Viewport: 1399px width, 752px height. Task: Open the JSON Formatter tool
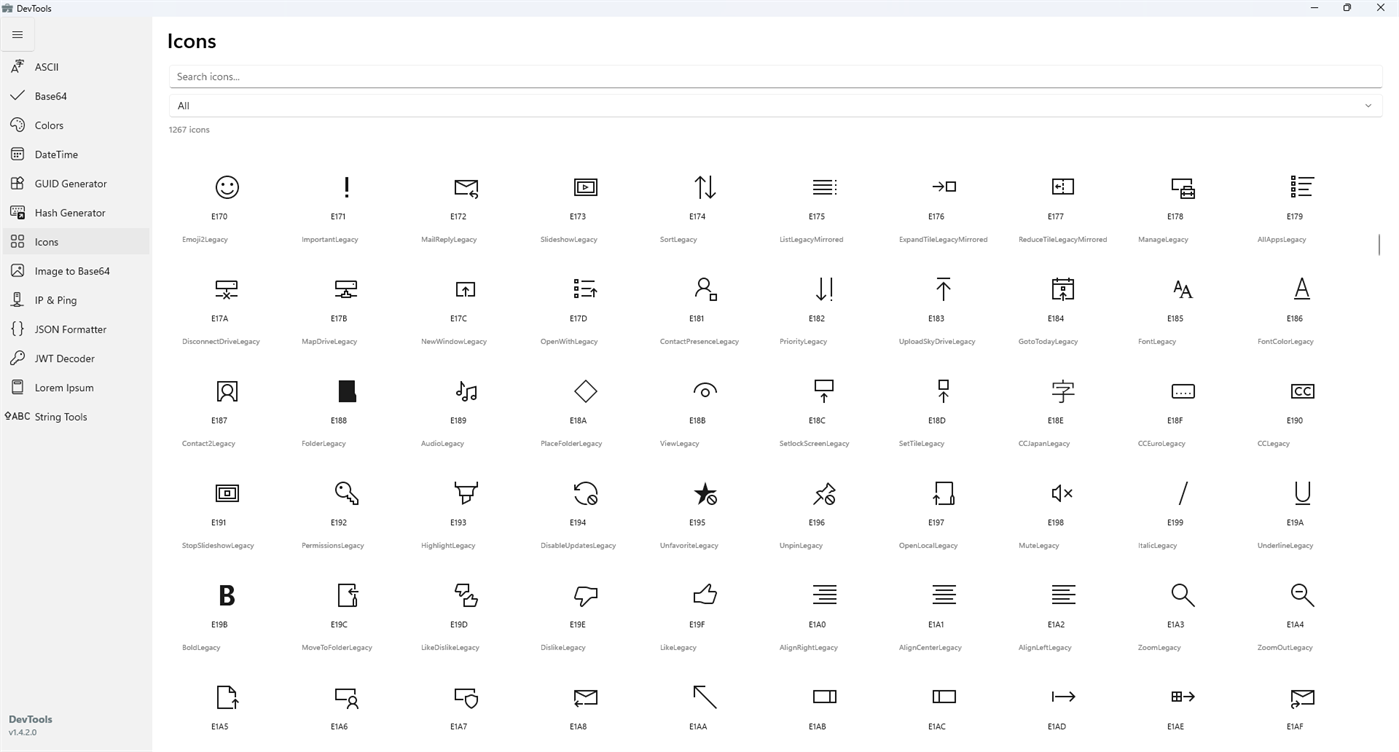coord(75,329)
